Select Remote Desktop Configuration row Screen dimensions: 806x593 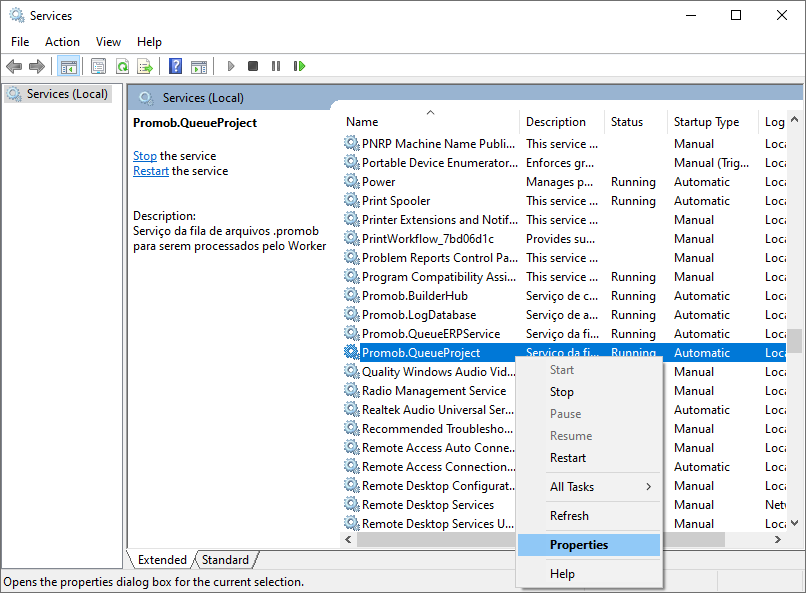pyautogui.click(x=429, y=486)
